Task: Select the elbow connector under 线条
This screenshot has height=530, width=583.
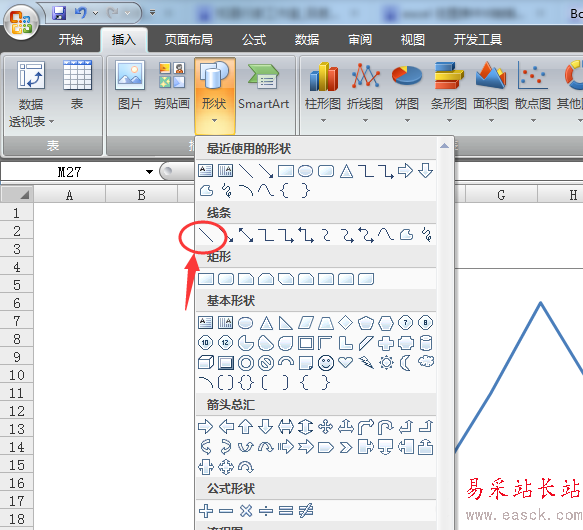Action: point(266,235)
